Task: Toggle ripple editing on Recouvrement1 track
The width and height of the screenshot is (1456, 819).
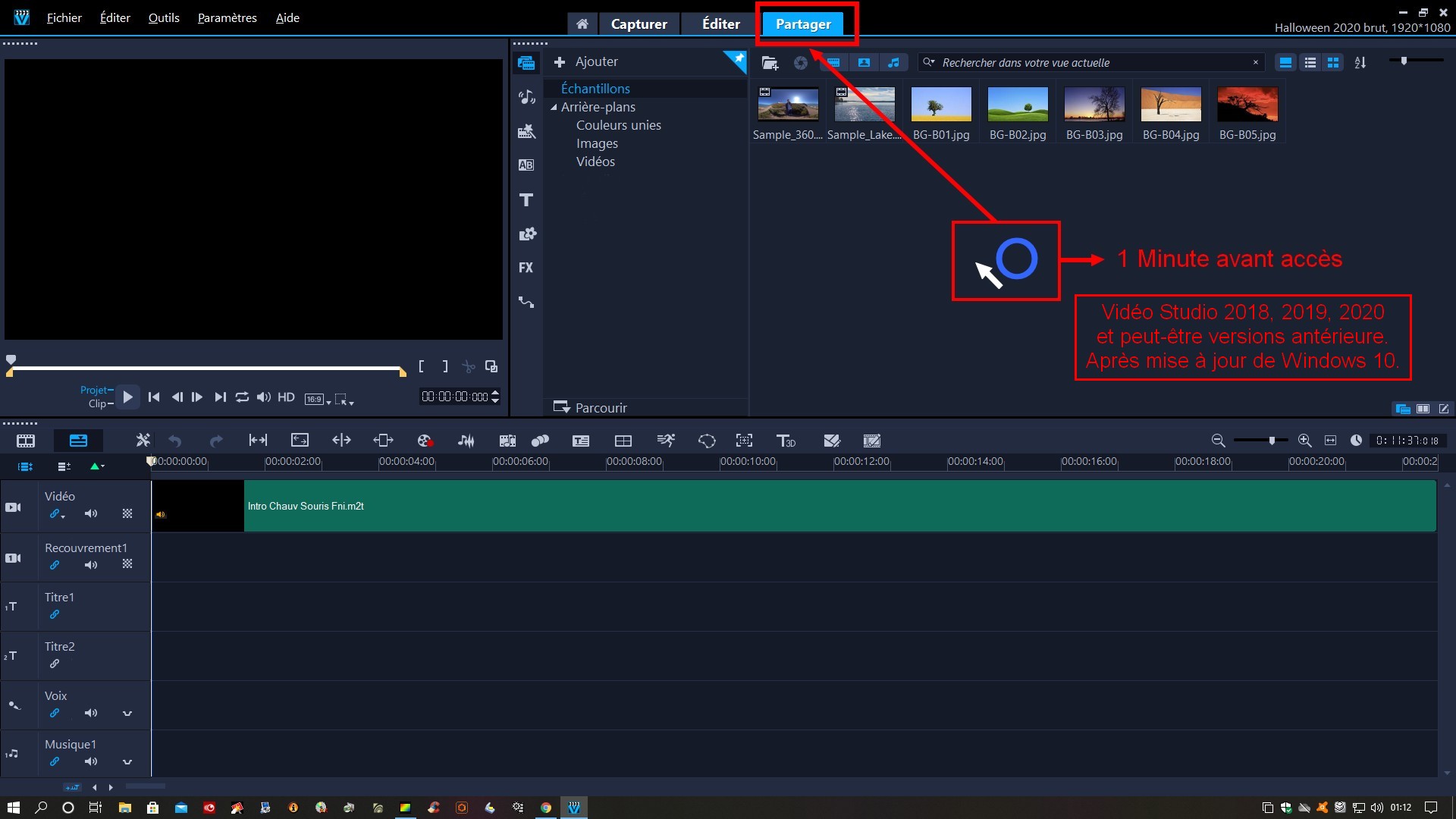Action: (x=55, y=565)
